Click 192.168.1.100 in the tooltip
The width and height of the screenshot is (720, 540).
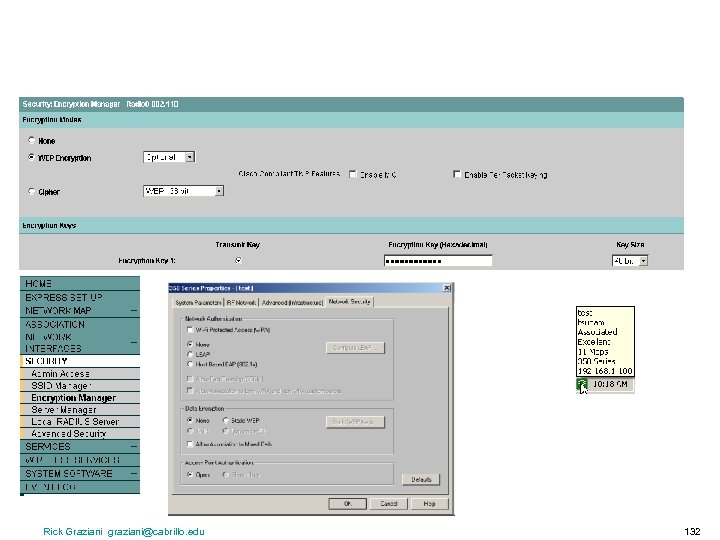[x=605, y=371]
